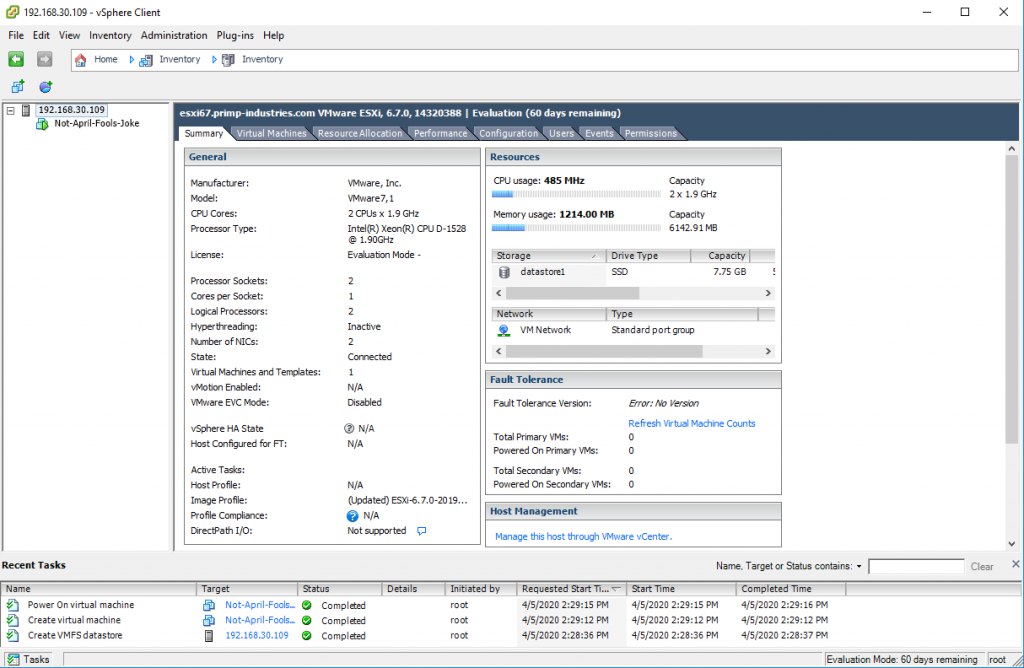Switch to the Performance tab
Viewport: 1024px width, 668px height.
441,133
